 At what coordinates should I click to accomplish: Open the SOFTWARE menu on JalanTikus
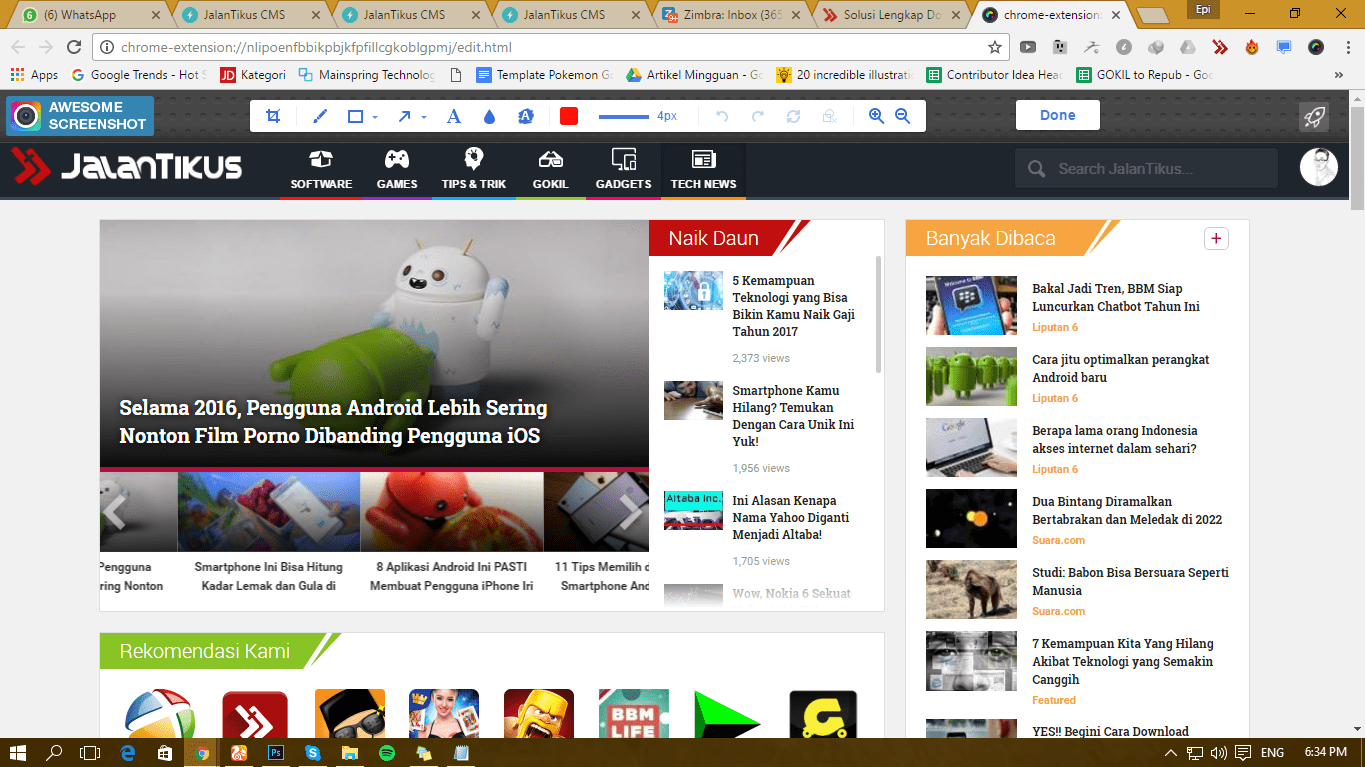tap(321, 171)
